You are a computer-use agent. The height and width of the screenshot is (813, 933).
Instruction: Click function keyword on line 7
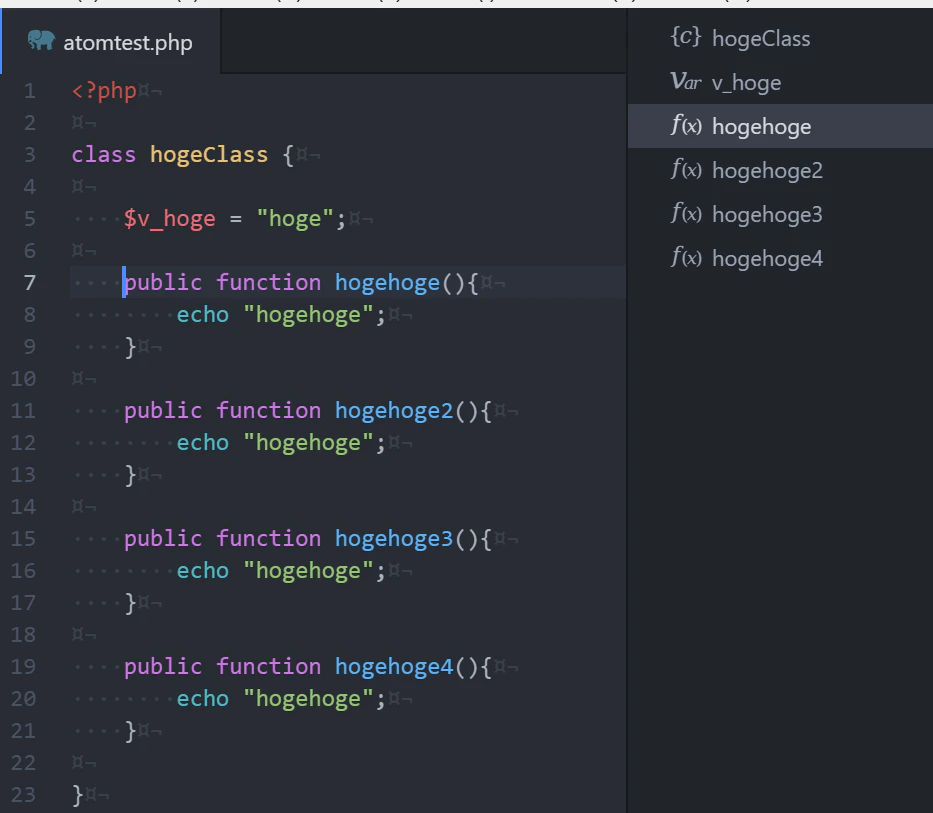coord(268,283)
